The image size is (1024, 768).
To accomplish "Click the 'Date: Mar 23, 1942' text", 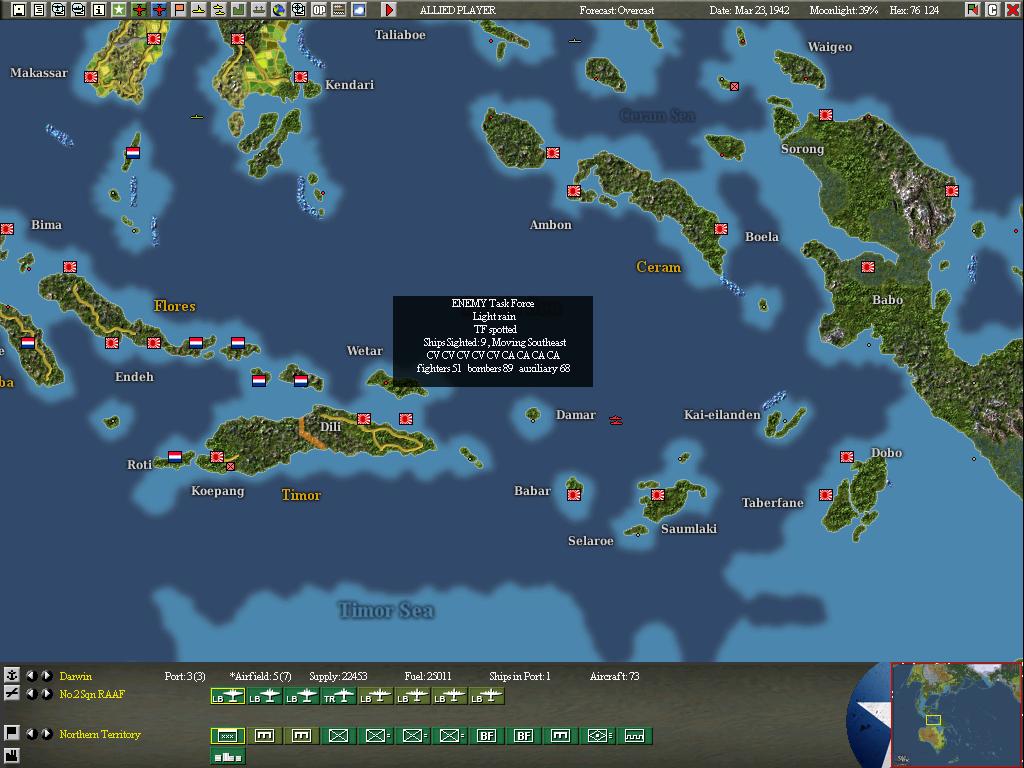I will [749, 10].
